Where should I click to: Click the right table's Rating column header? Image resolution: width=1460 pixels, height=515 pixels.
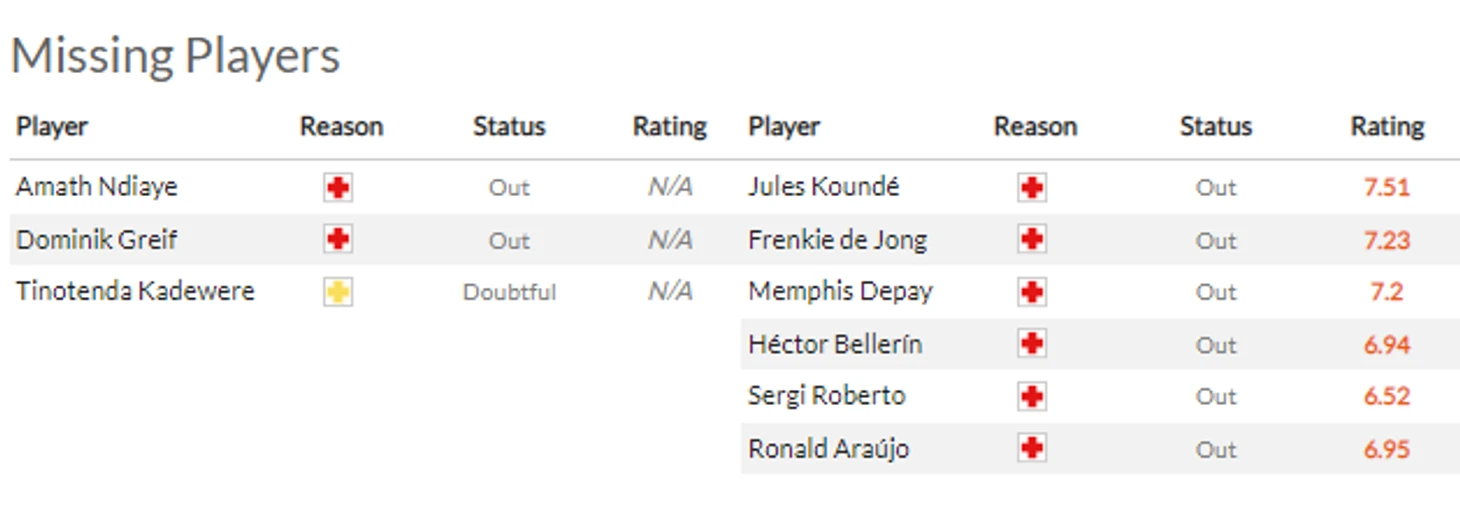click(1387, 127)
